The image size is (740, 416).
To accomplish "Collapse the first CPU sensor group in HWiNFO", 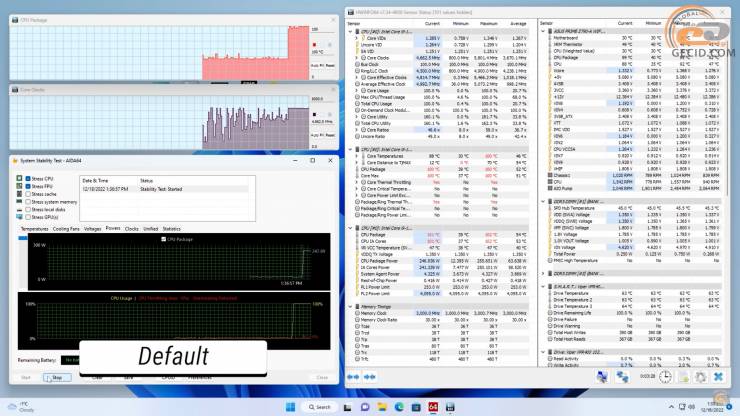I will (x=350, y=32).
